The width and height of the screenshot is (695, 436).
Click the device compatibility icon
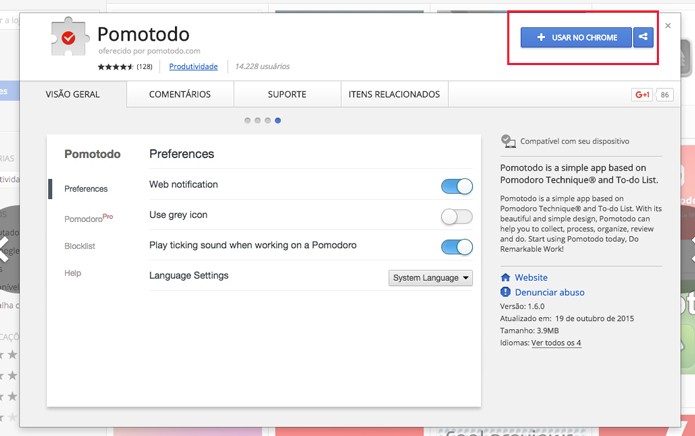[x=508, y=141]
